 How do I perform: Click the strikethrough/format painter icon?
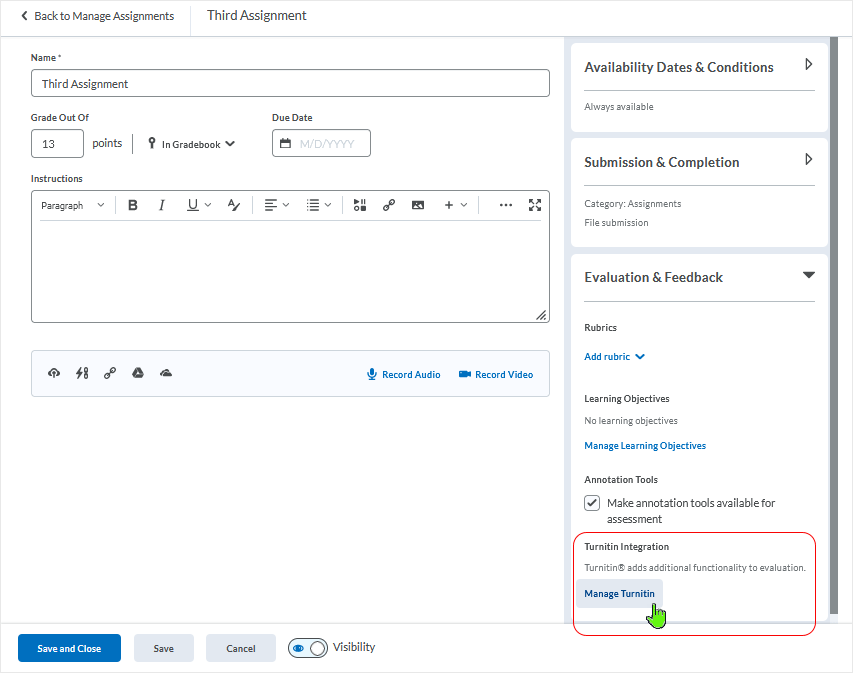point(234,205)
